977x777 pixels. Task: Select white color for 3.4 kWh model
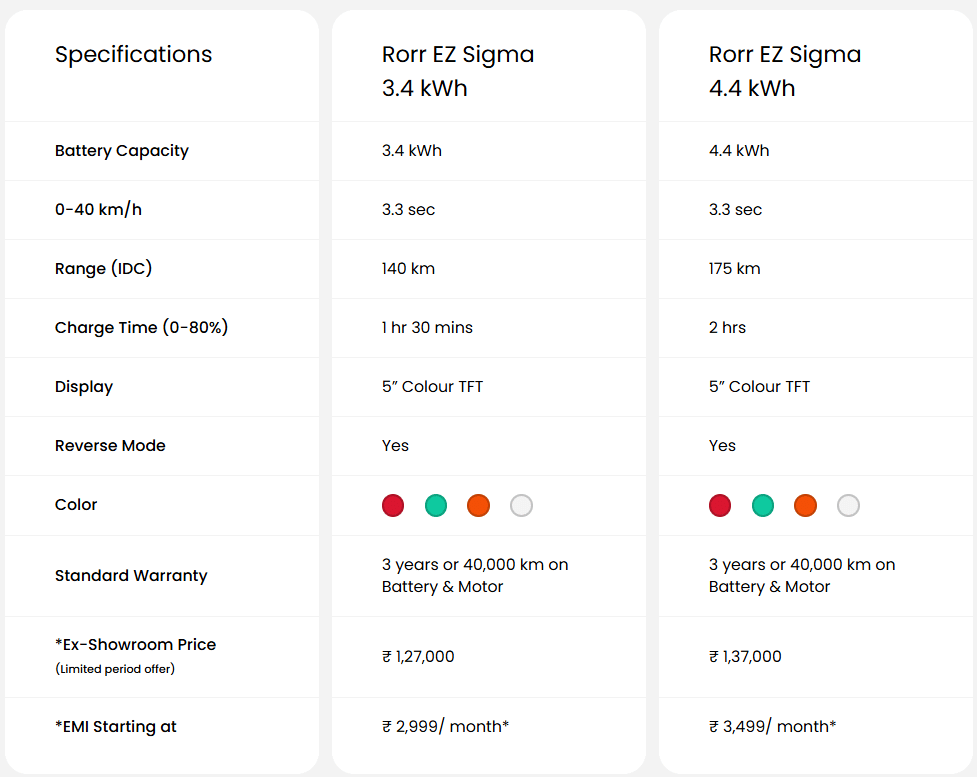[x=522, y=505]
